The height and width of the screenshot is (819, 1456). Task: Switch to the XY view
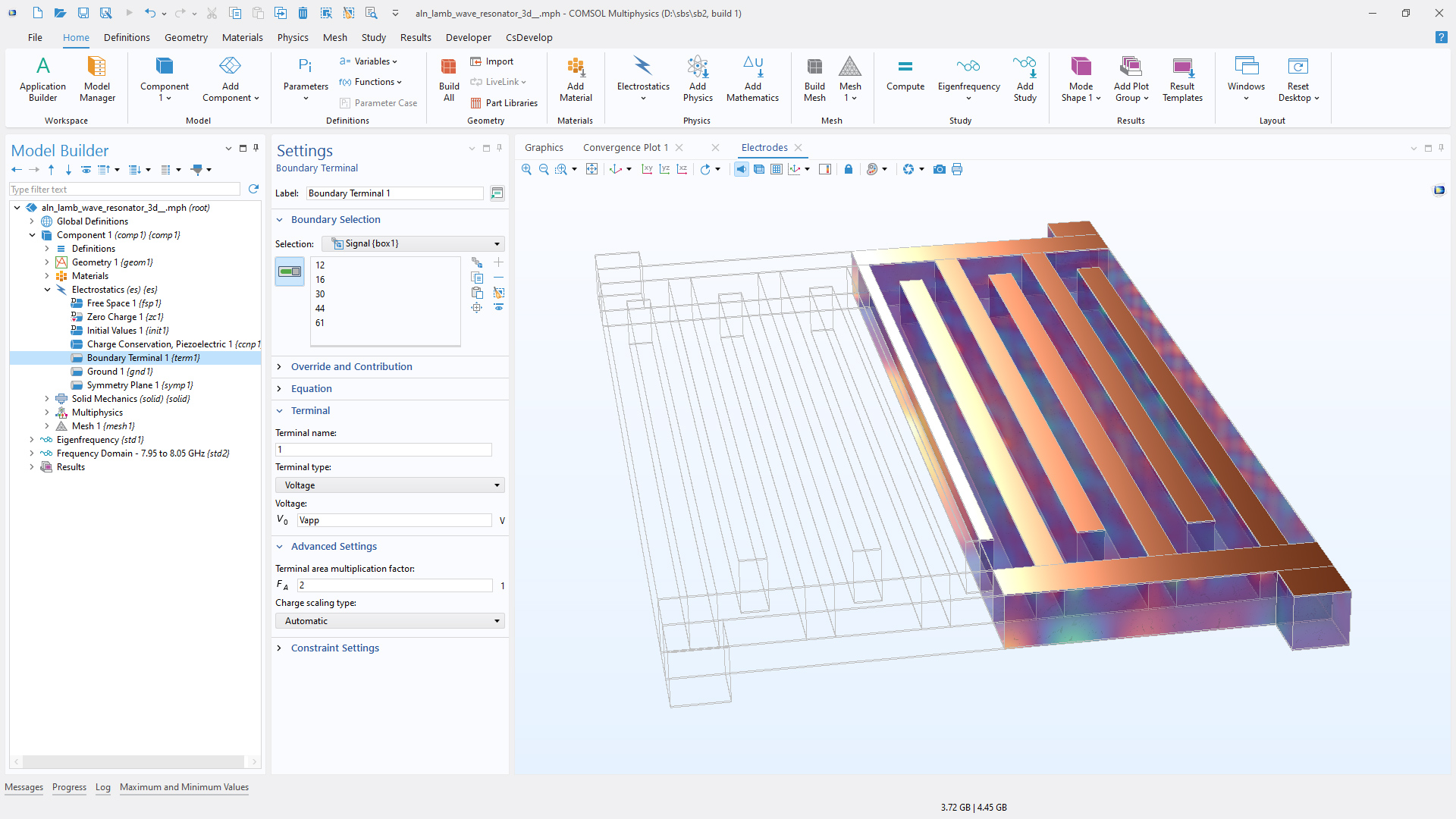tap(647, 169)
